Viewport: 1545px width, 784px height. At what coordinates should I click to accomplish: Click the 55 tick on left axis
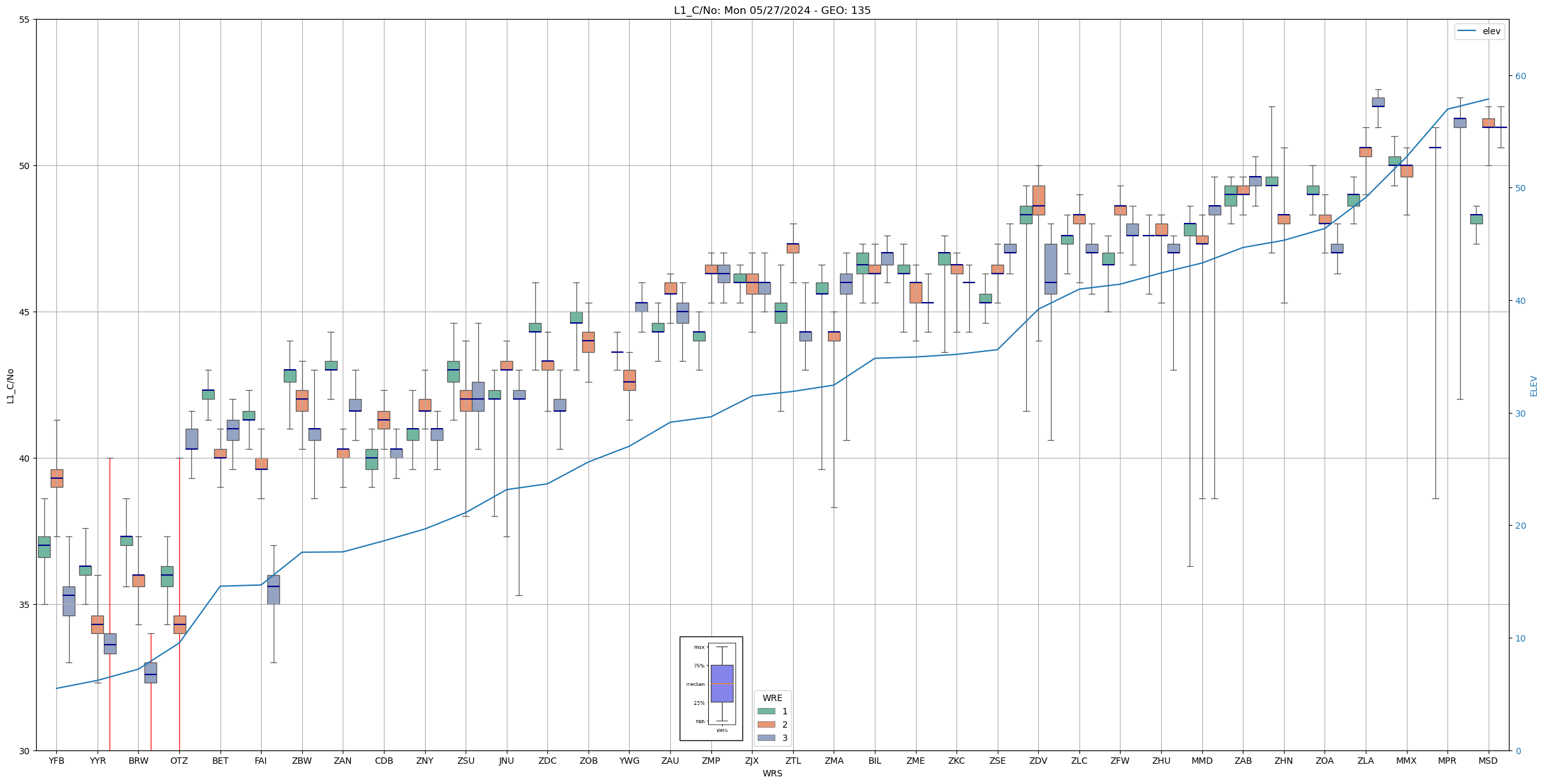coord(25,20)
